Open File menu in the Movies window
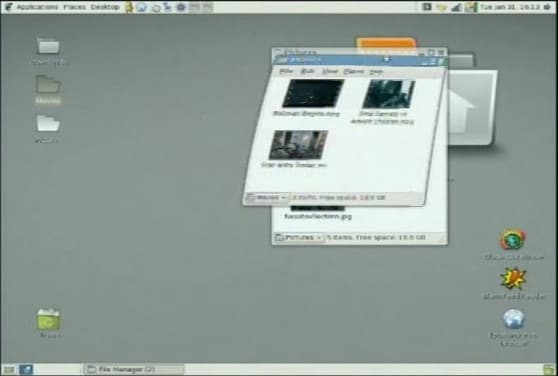The height and width of the screenshot is (376, 558). pyautogui.click(x=286, y=71)
